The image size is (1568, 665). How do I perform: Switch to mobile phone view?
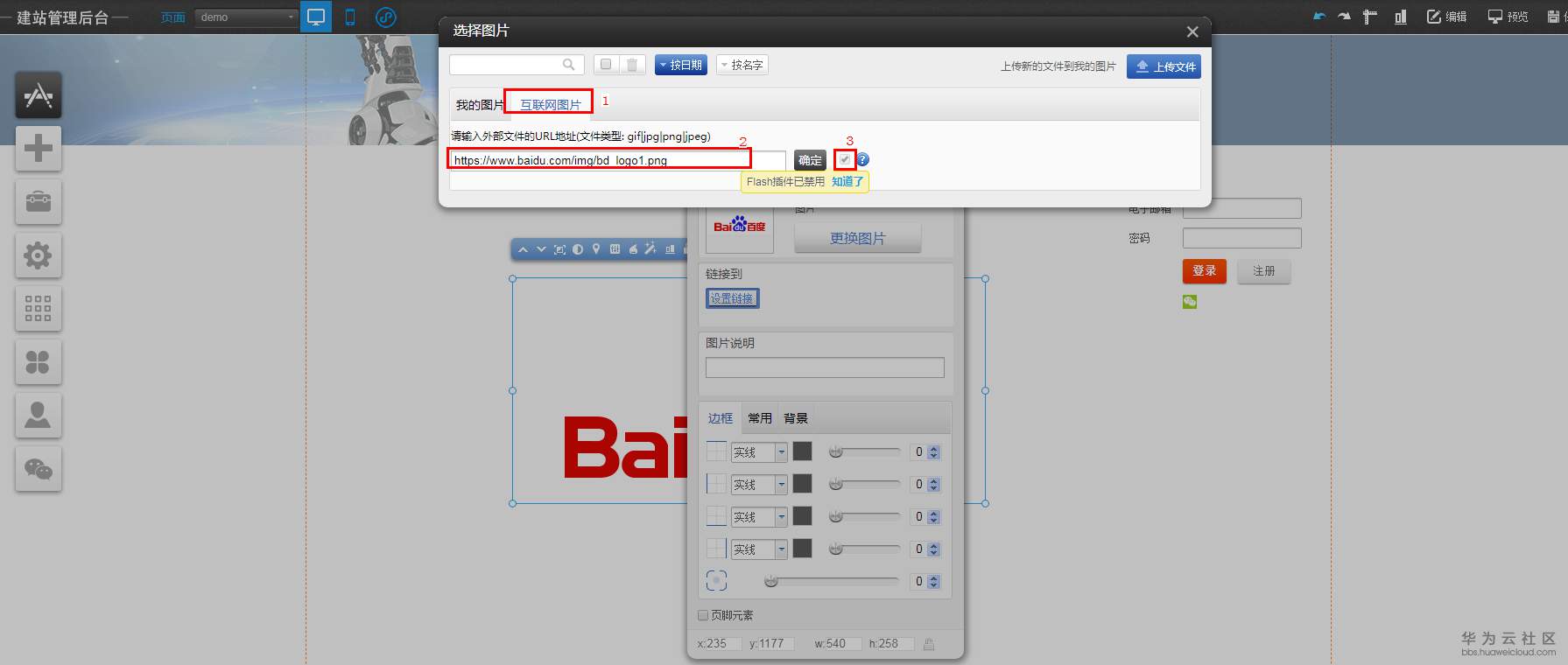pyautogui.click(x=350, y=17)
